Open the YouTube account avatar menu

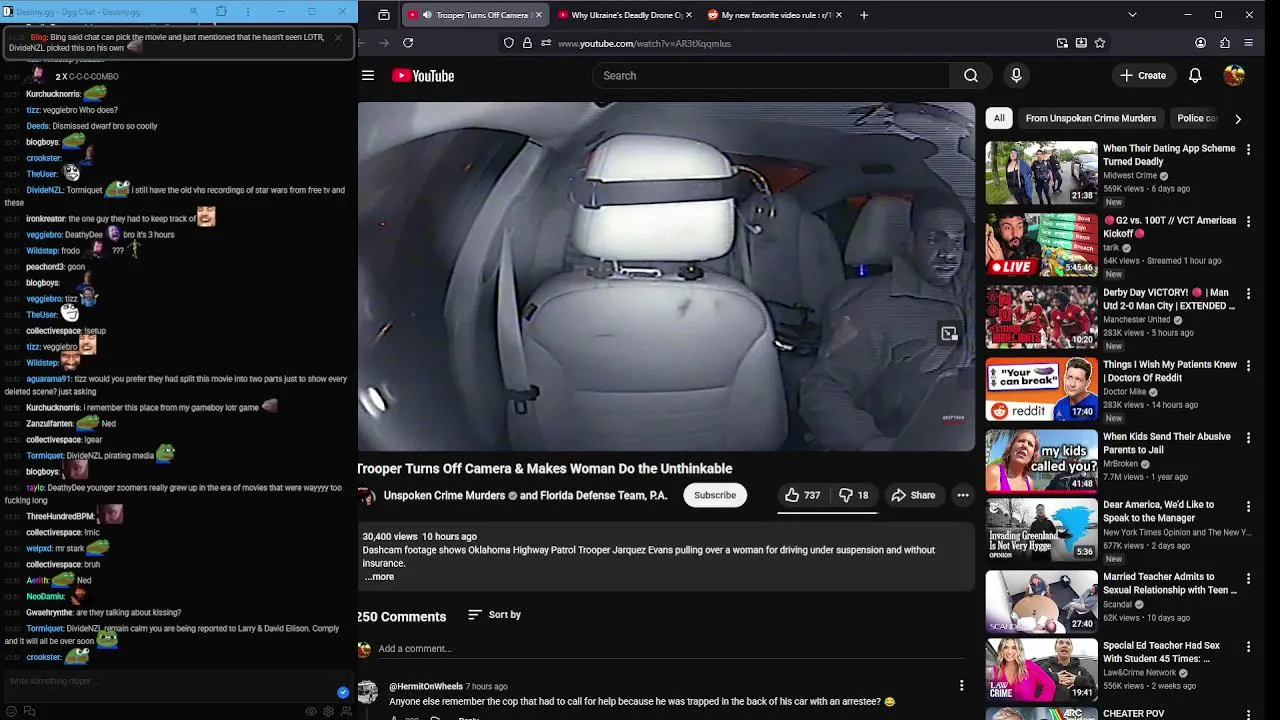(1234, 76)
